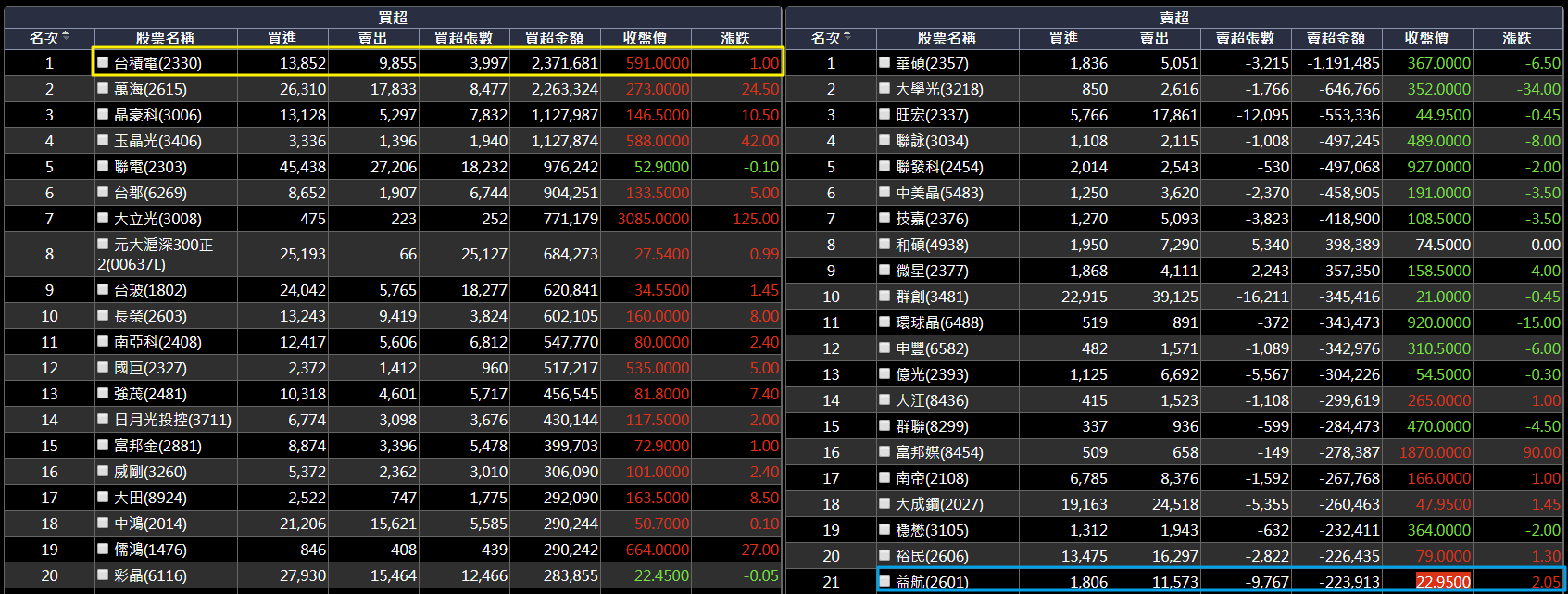The height and width of the screenshot is (594, 1568).
Task: Click 收盤價 header in 買超 table
Action: (645, 38)
